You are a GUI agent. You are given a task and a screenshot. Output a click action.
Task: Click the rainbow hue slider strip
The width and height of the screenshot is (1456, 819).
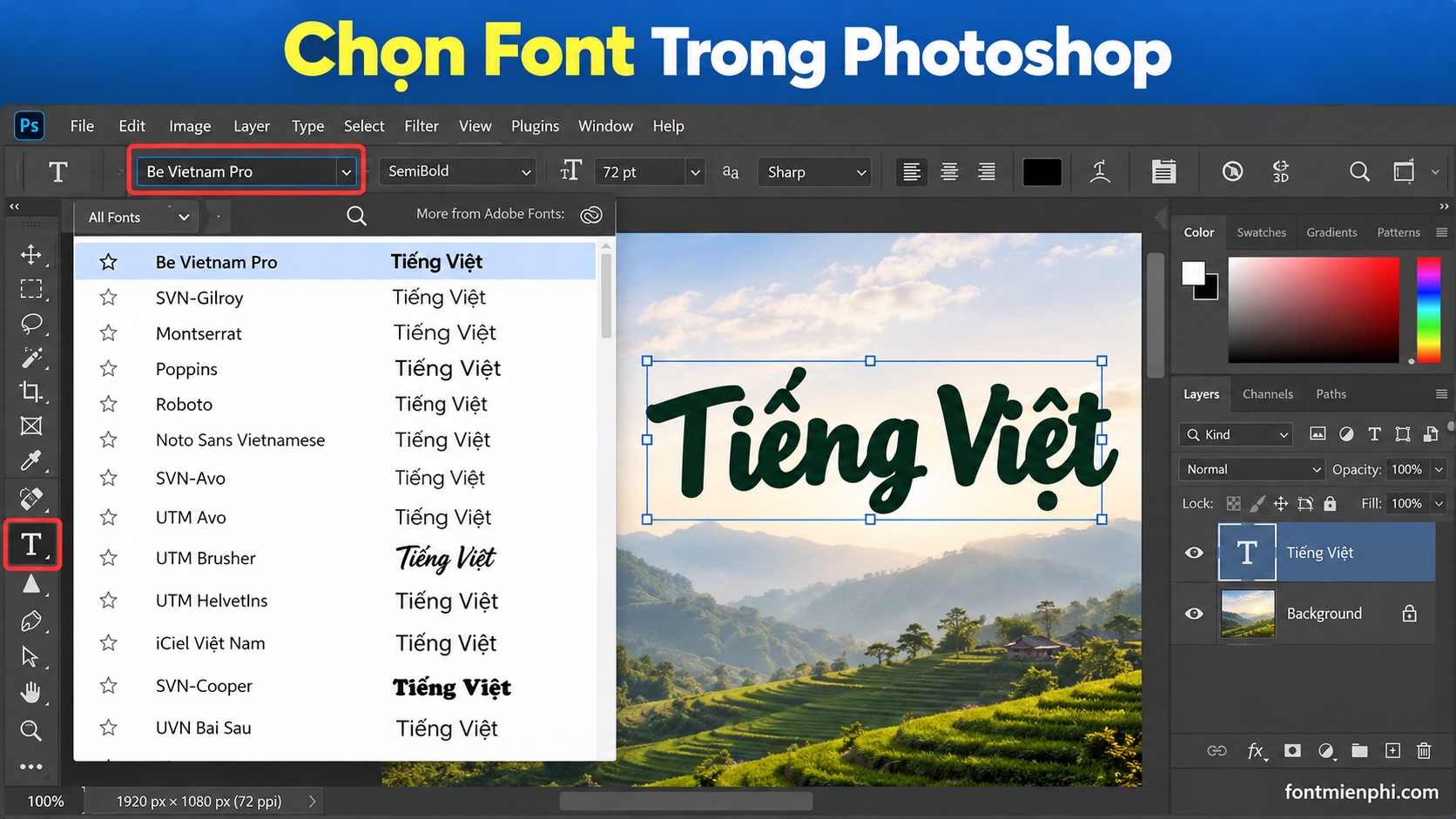[1428, 310]
